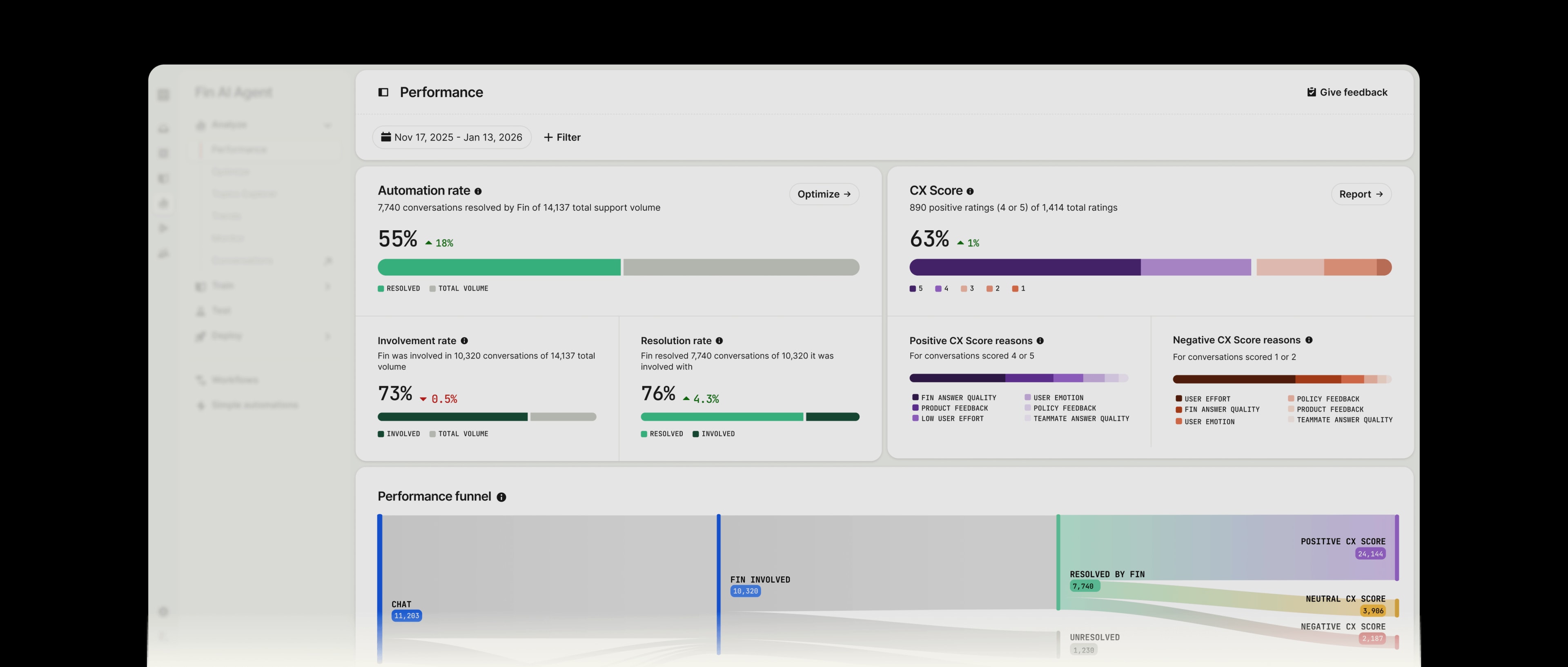The image size is (1568, 667).
Task: Click the Resolution rate info icon
Action: coord(719,340)
